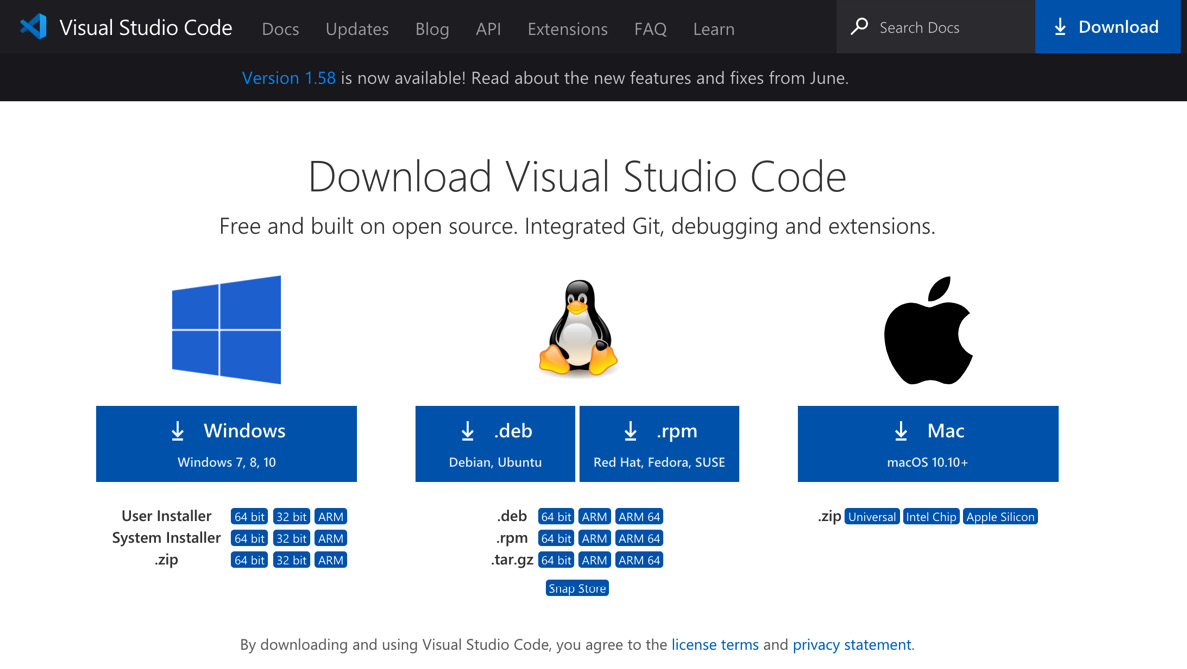Click the search magnifier icon

[x=859, y=26]
